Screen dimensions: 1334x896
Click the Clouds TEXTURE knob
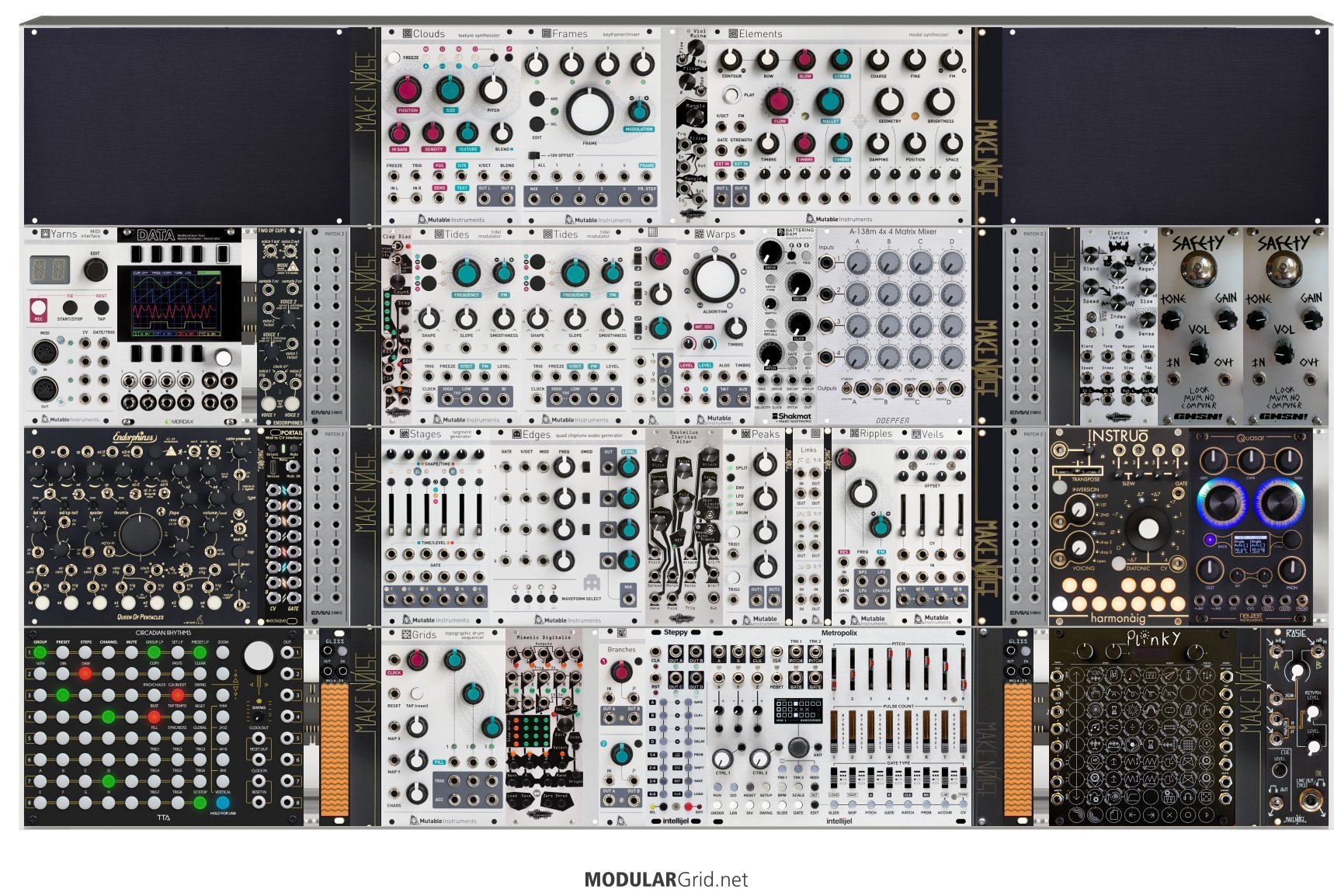(x=467, y=133)
